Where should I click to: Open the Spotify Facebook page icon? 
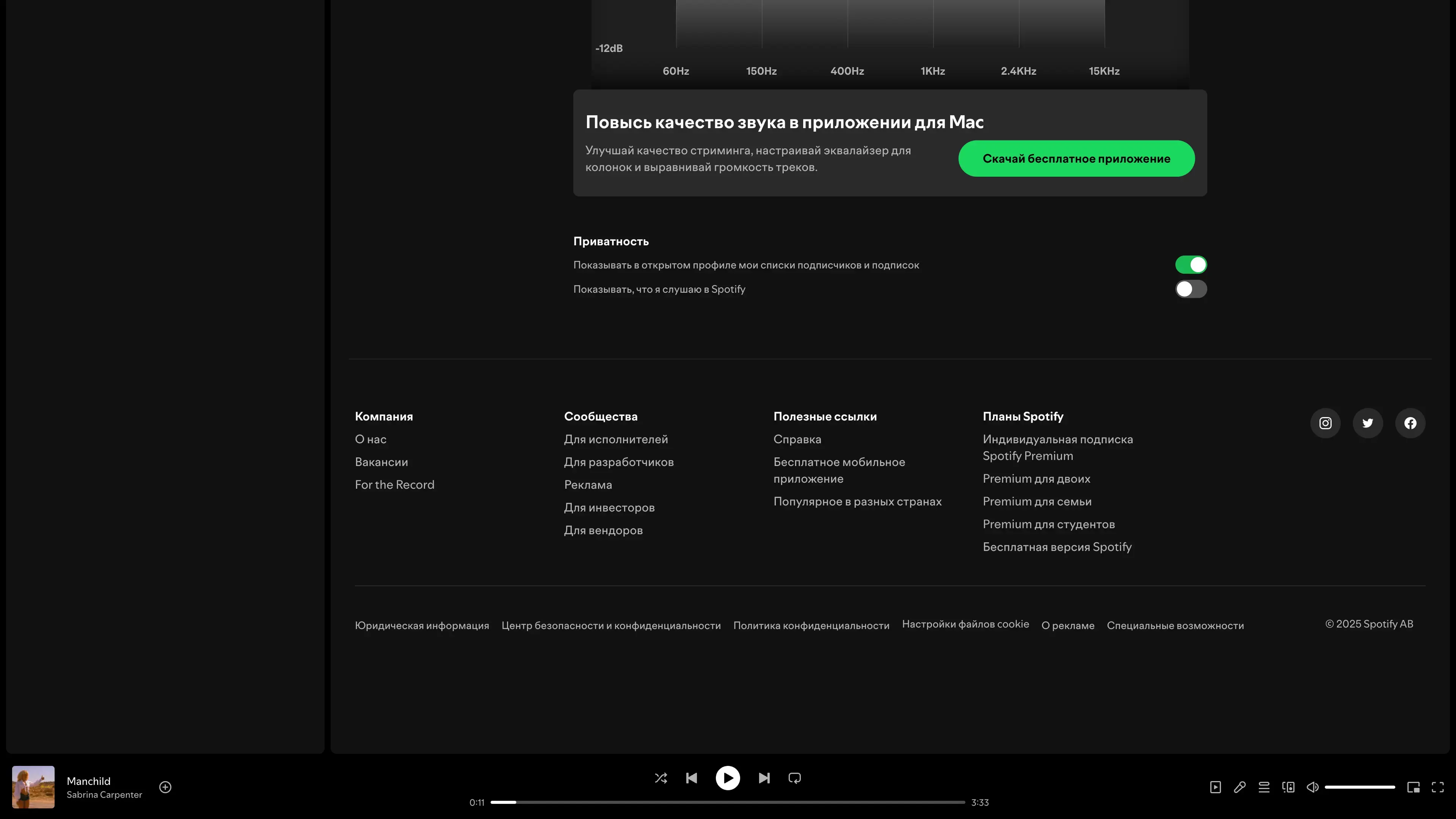pos(1410,423)
